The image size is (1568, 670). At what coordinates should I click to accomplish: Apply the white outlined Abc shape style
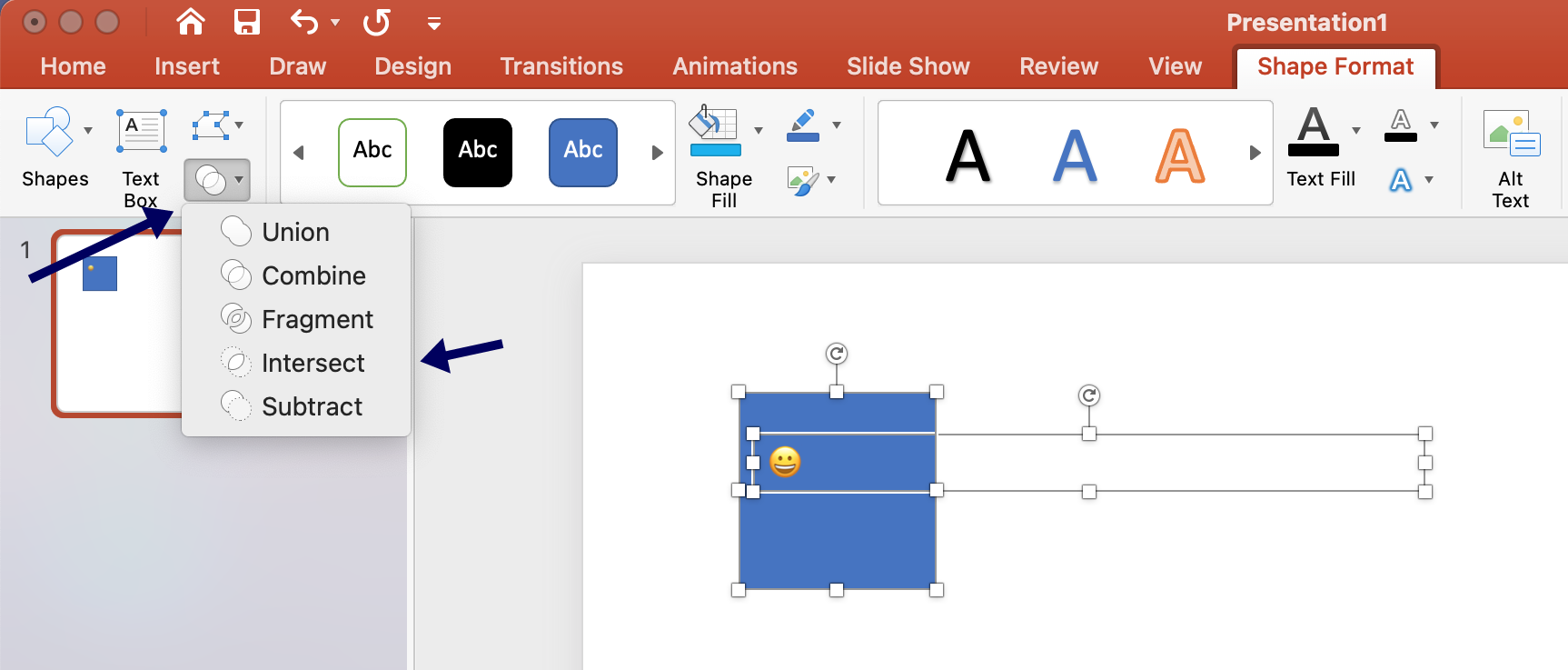coord(372,152)
